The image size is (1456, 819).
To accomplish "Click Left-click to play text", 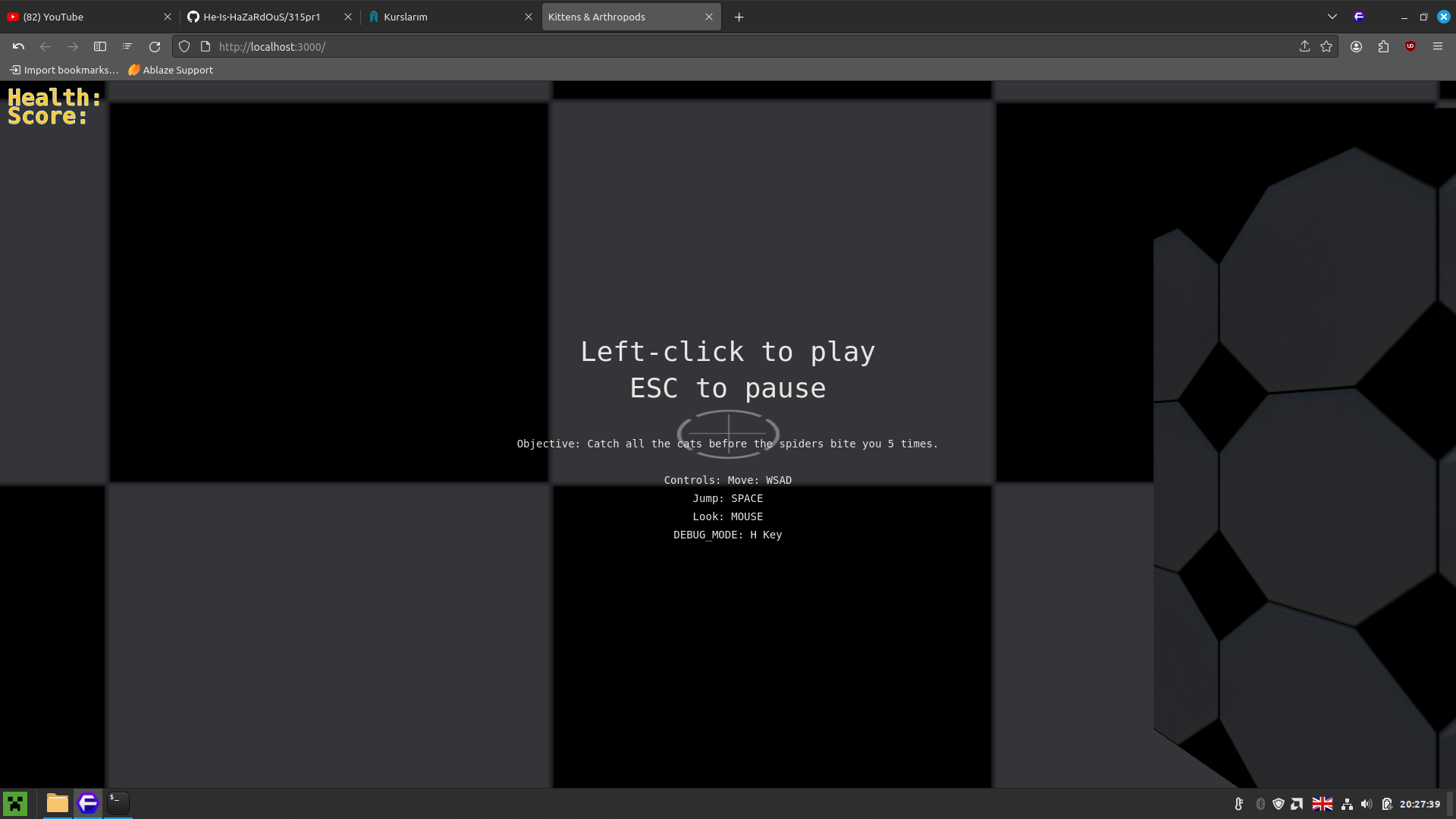I will [727, 352].
